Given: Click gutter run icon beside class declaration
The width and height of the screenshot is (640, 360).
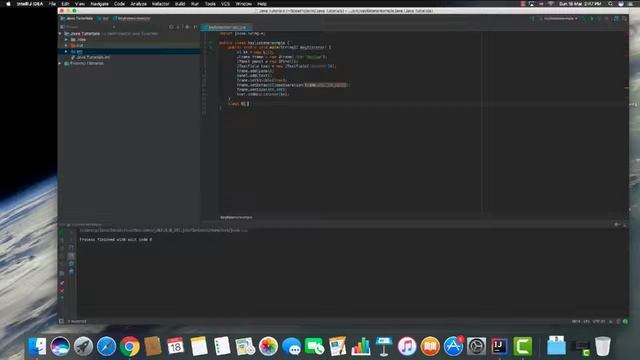Looking at the screenshot, I should 211,42.
